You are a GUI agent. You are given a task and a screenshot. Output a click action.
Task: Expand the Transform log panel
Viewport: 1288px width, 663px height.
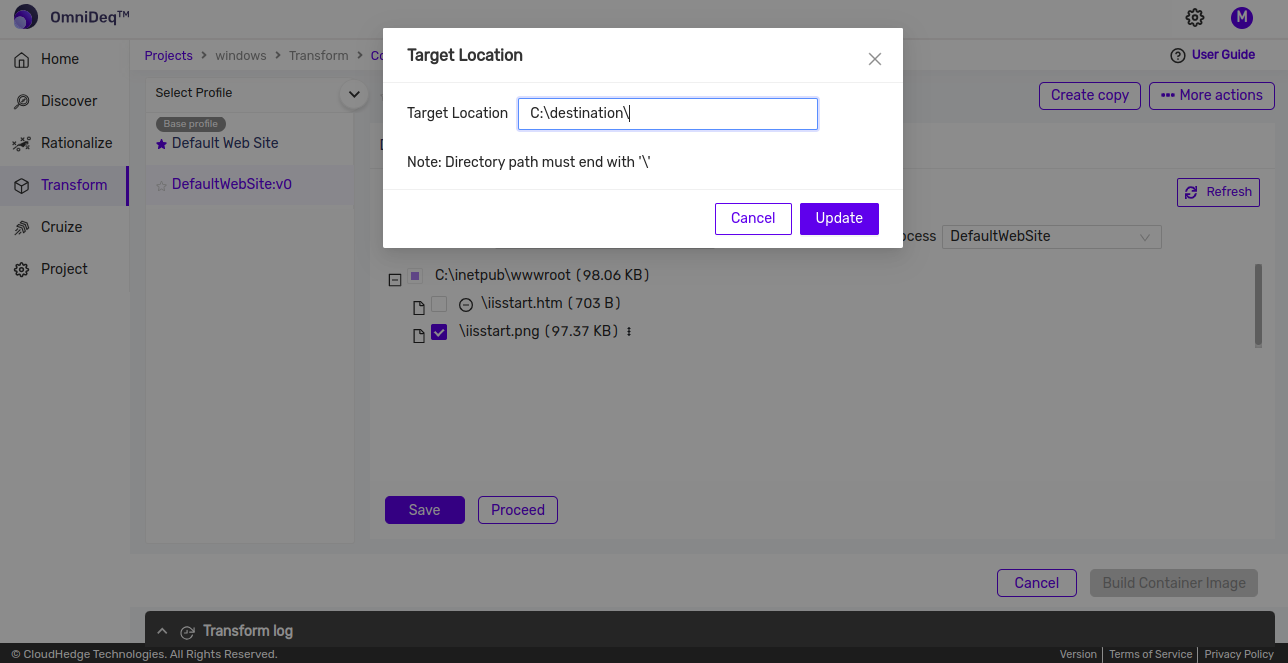click(162, 632)
